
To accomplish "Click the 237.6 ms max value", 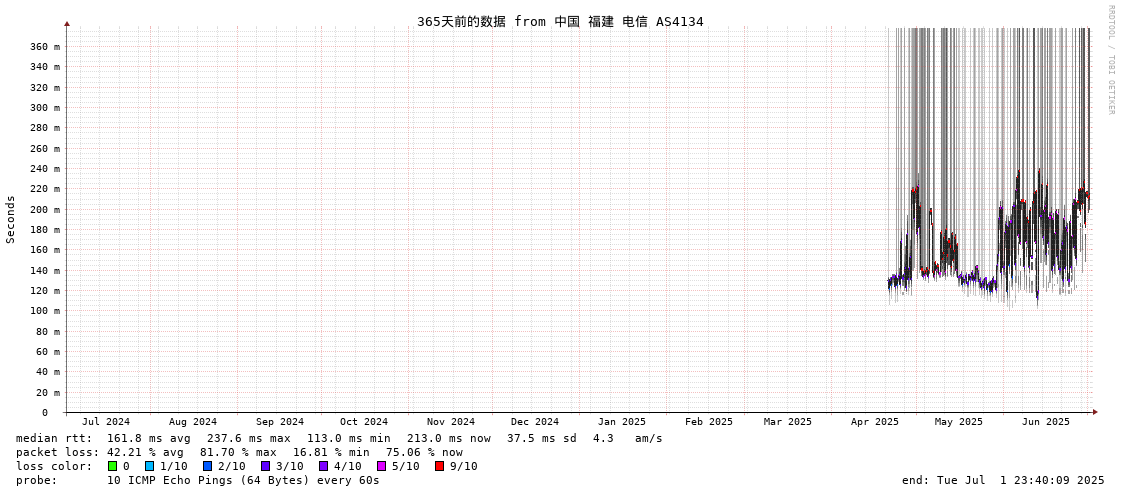I will (251, 438).
